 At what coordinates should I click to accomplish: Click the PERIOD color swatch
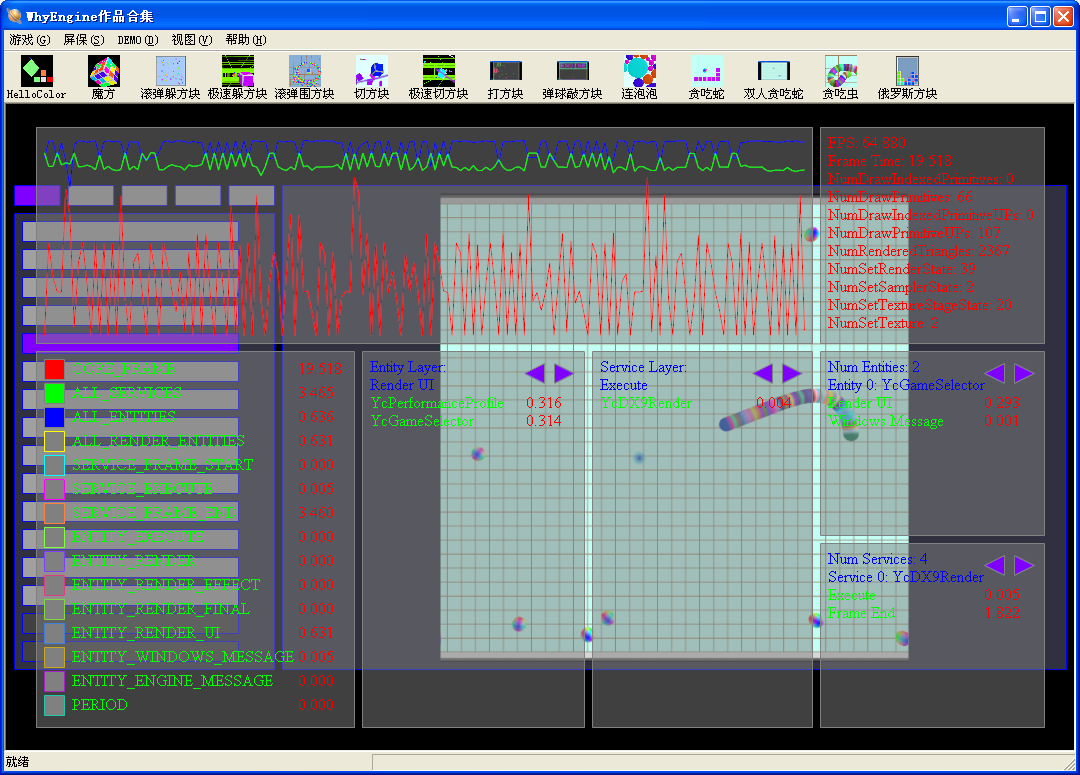coord(54,705)
